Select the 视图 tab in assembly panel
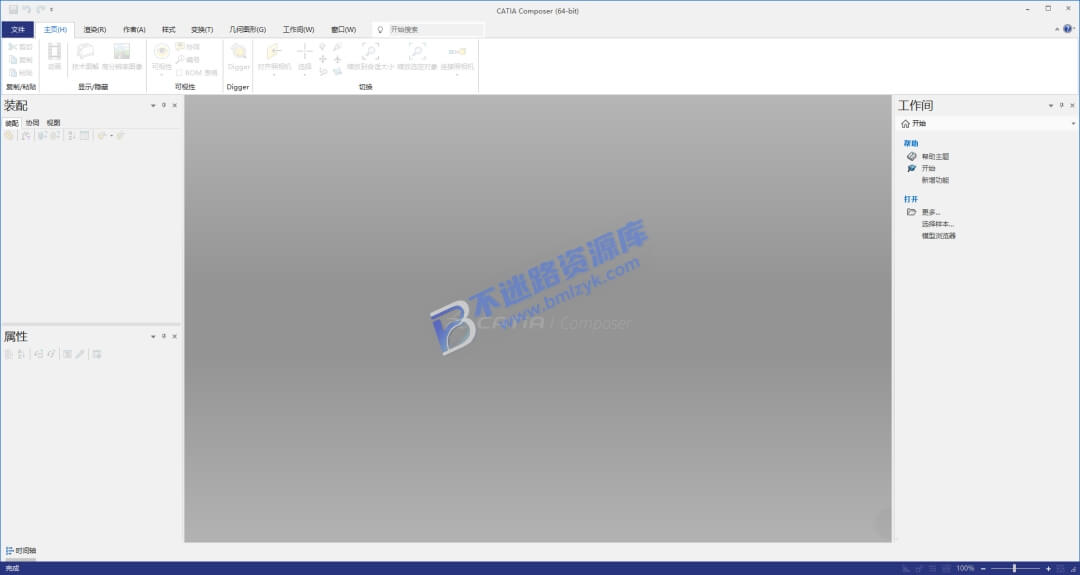 click(53, 123)
